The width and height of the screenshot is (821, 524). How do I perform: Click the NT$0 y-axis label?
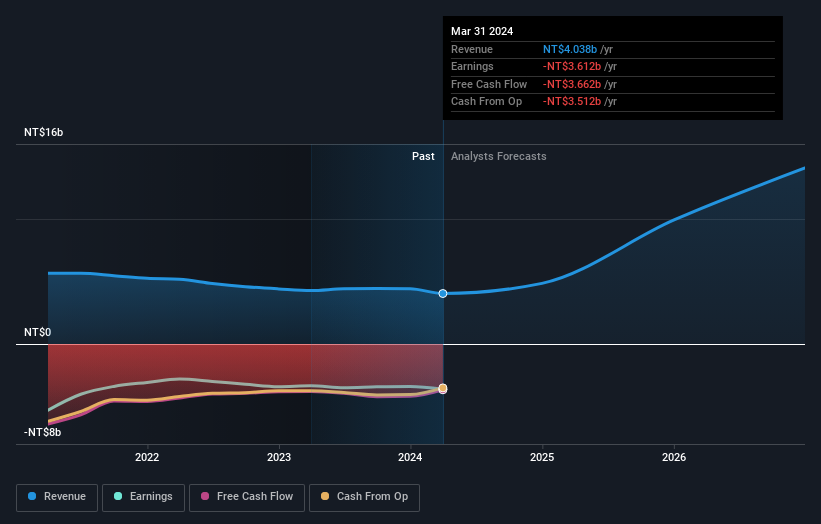38,332
